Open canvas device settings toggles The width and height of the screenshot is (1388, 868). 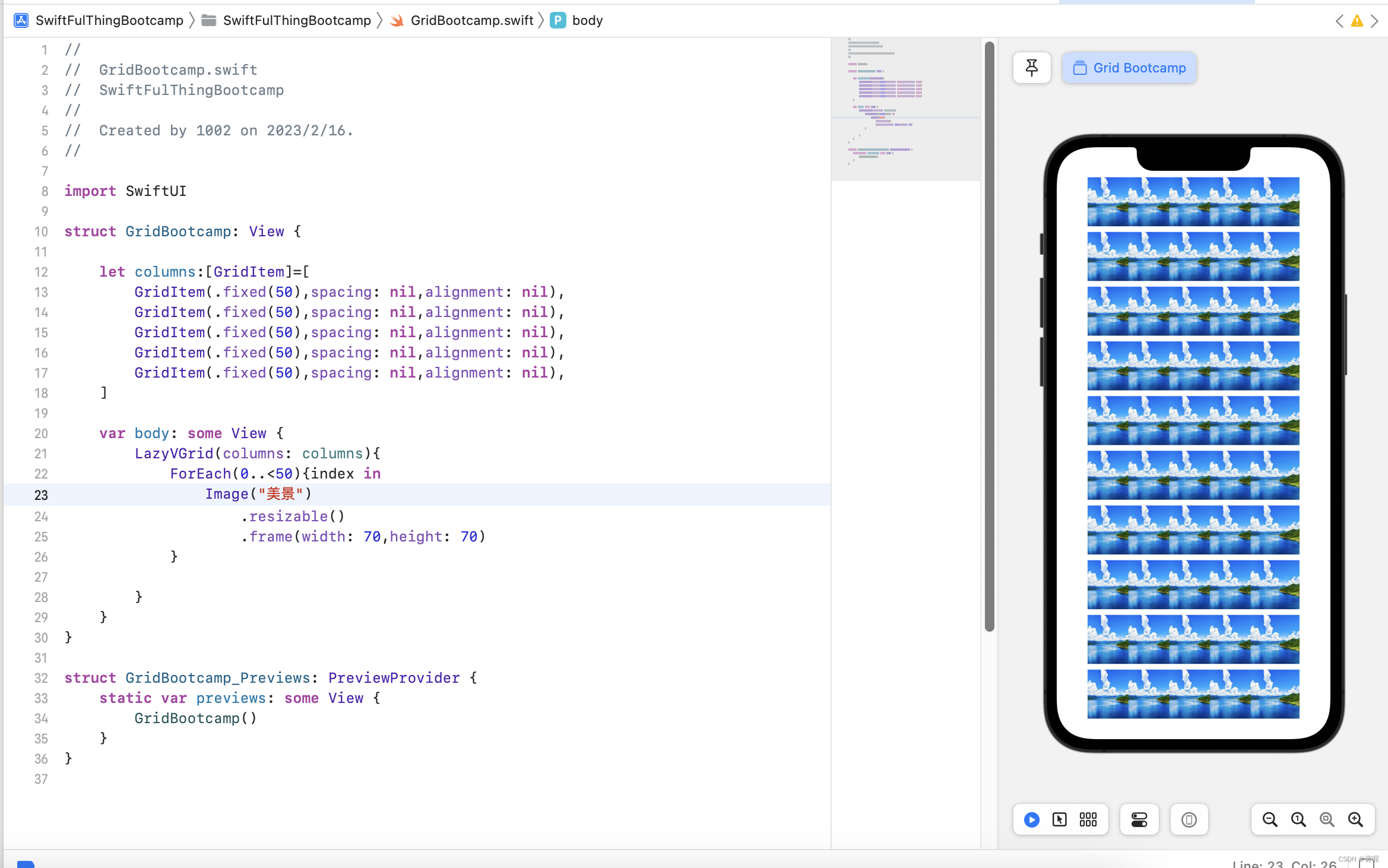1139,820
